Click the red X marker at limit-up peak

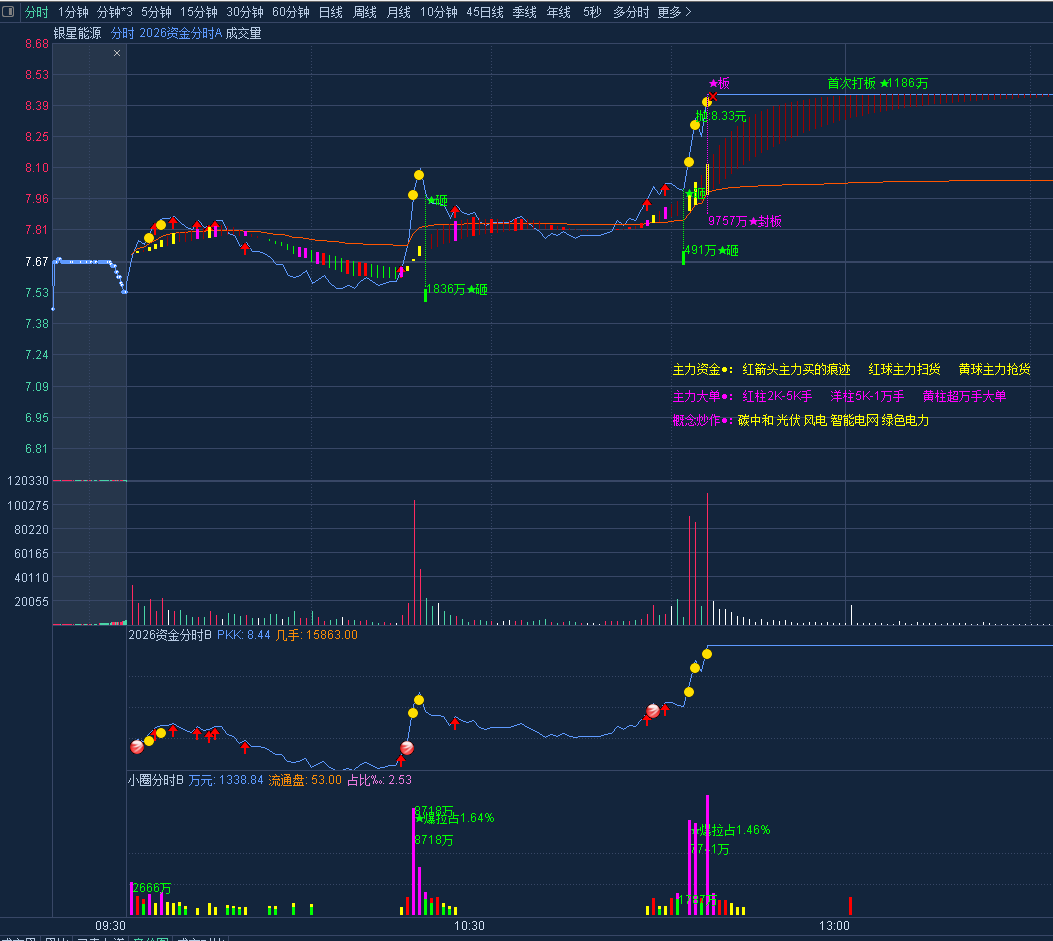[713, 97]
